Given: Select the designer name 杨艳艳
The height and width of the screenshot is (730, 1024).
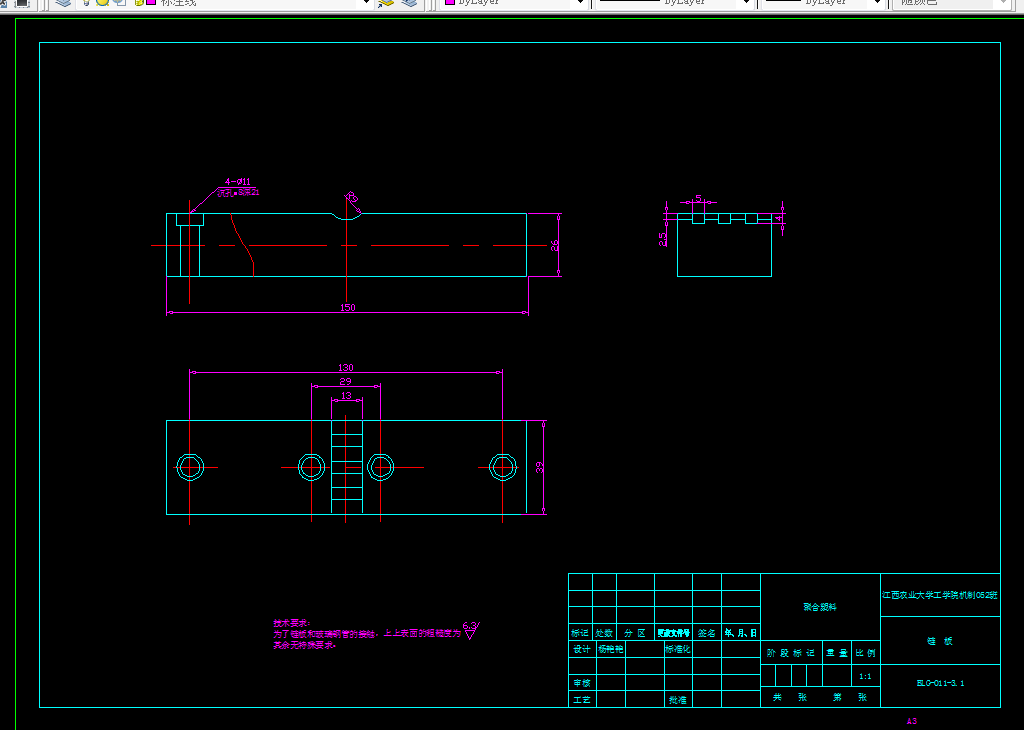Looking at the screenshot, I should (611, 649).
